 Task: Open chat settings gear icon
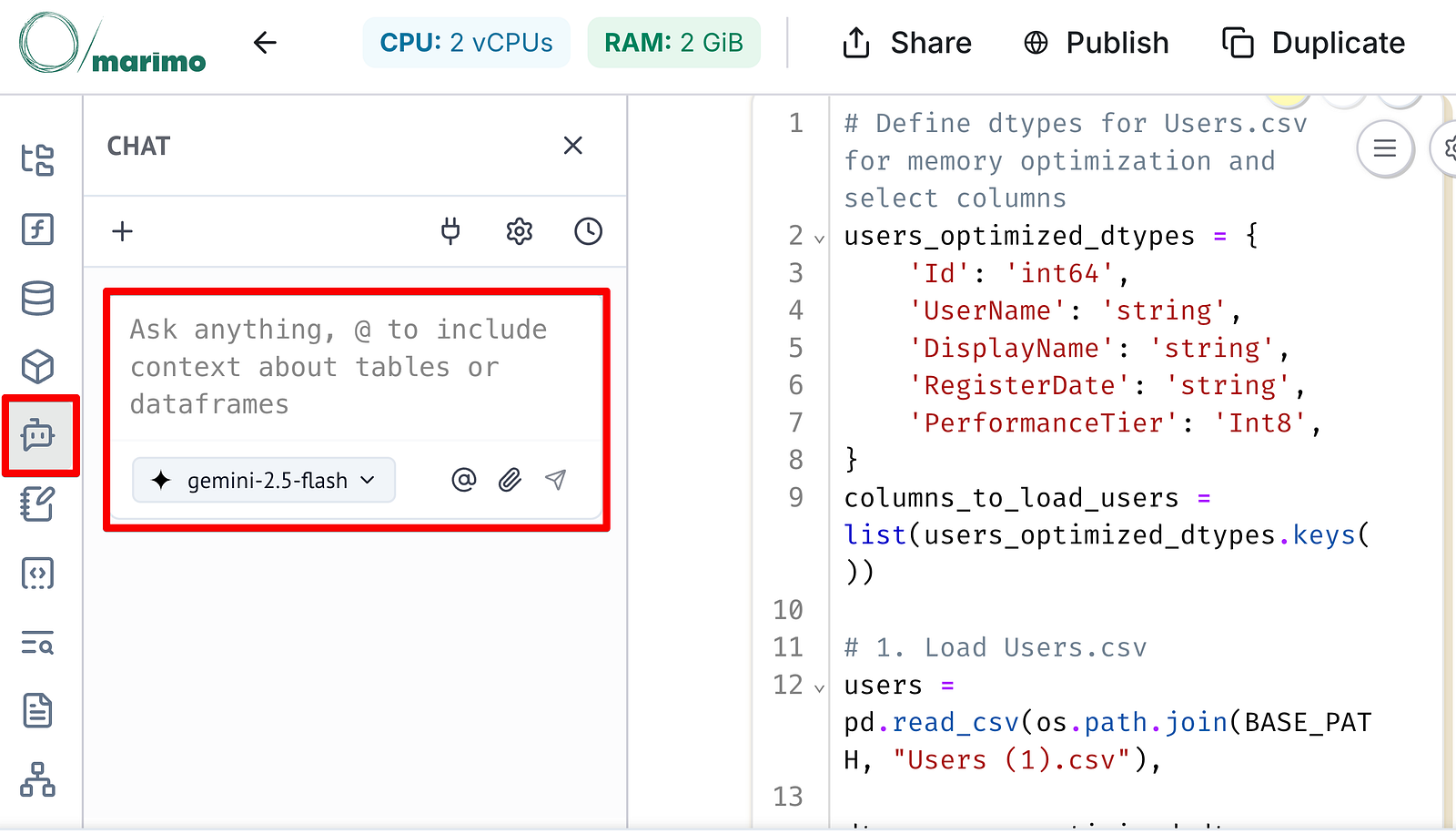[x=519, y=231]
